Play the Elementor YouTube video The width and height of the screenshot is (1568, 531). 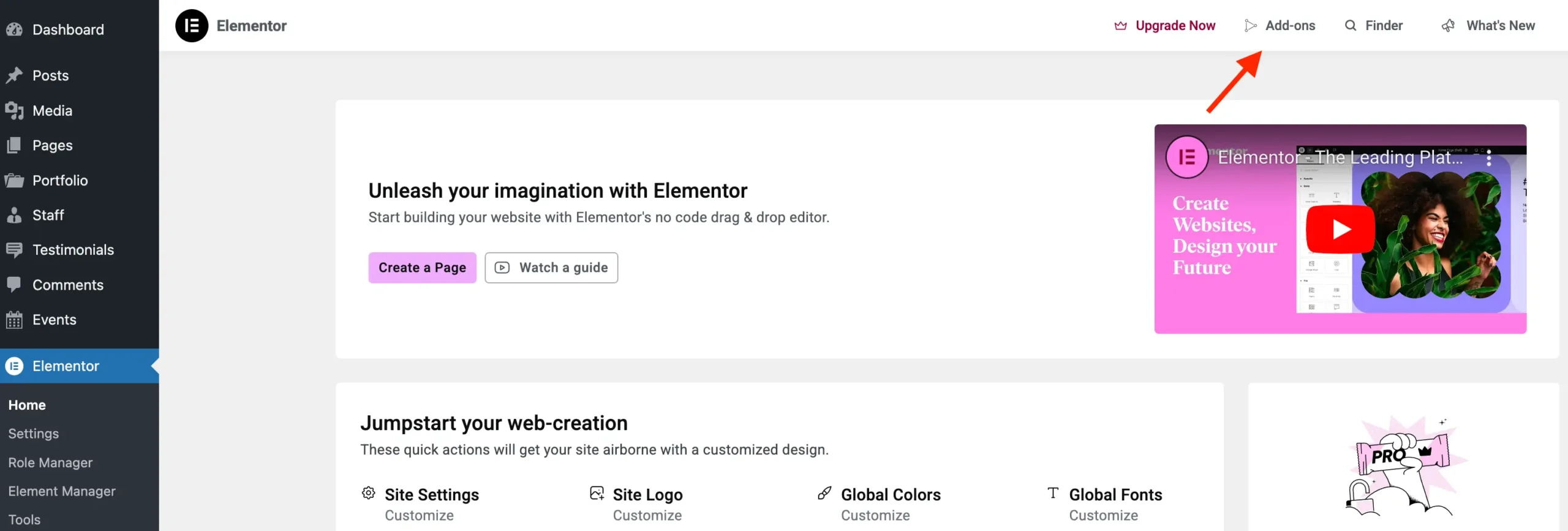[1340, 229]
